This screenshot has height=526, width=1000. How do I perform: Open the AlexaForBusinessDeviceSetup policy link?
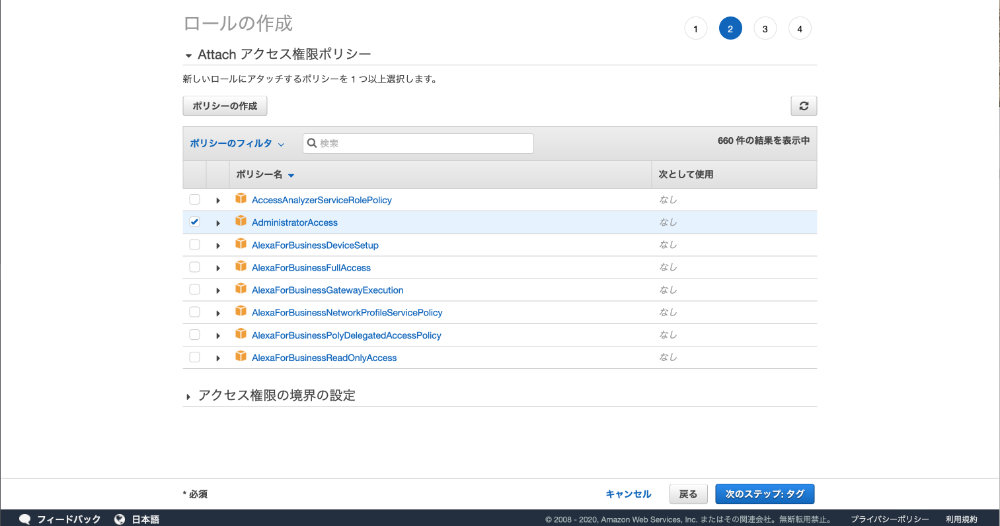[315, 245]
